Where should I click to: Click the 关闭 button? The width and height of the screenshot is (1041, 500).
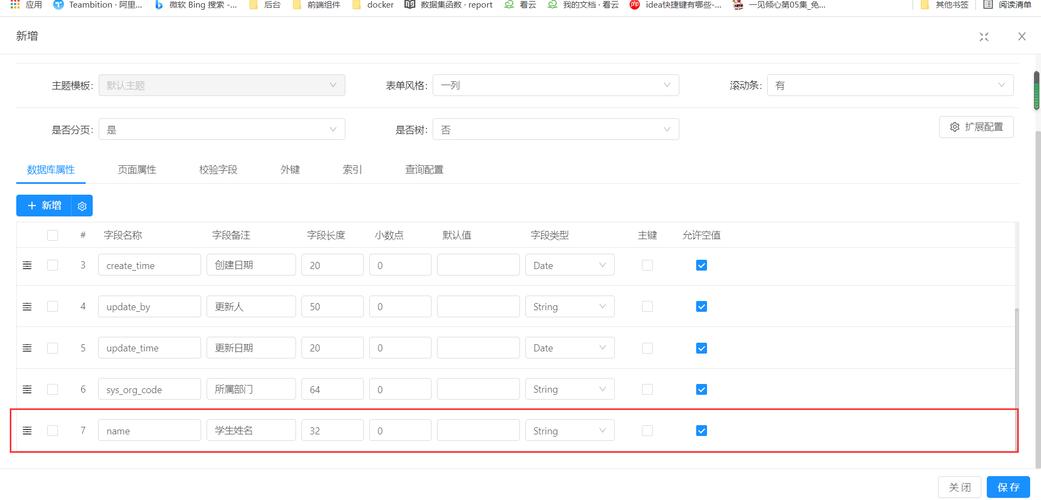[x=960, y=487]
